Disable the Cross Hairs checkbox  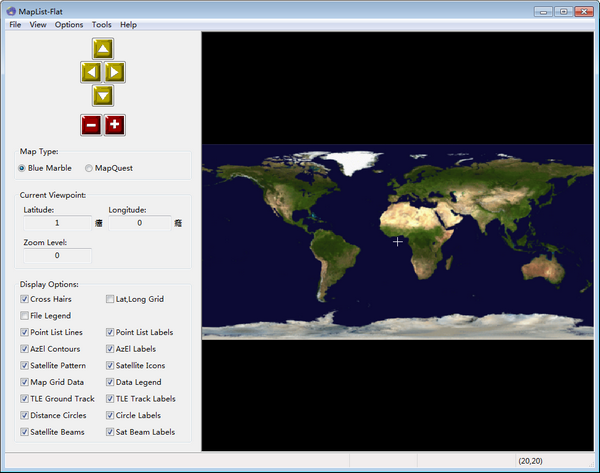(25, 299)
